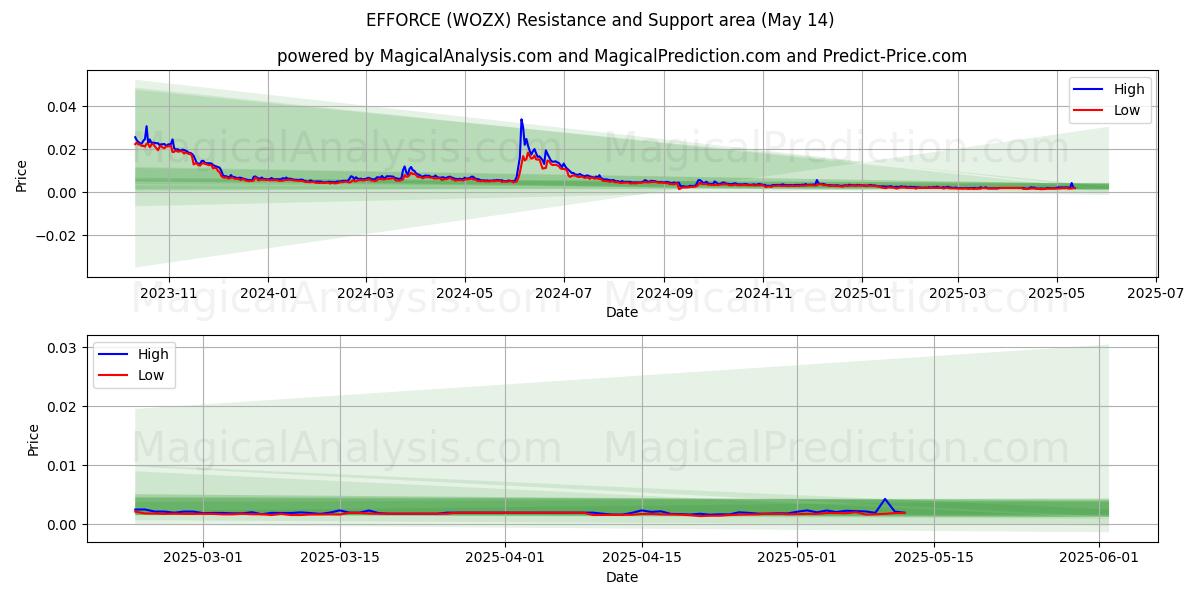The image size is (1200, 600).
Task: Click the '2024-11' x-axis label
Action: click(763, 293)
